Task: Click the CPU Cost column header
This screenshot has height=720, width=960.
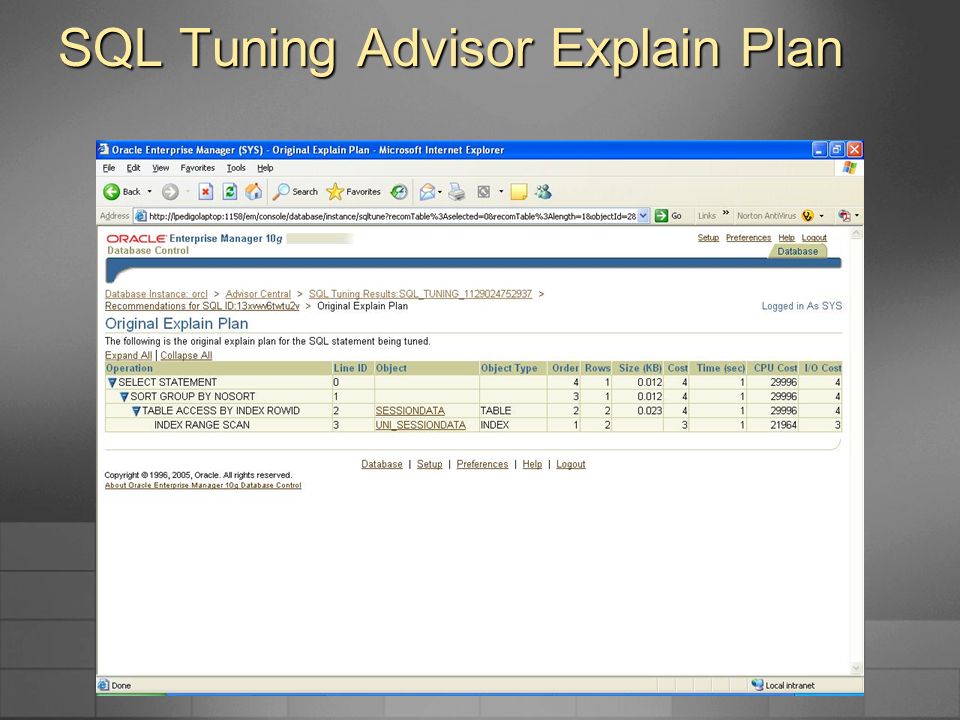Action: 775,368
